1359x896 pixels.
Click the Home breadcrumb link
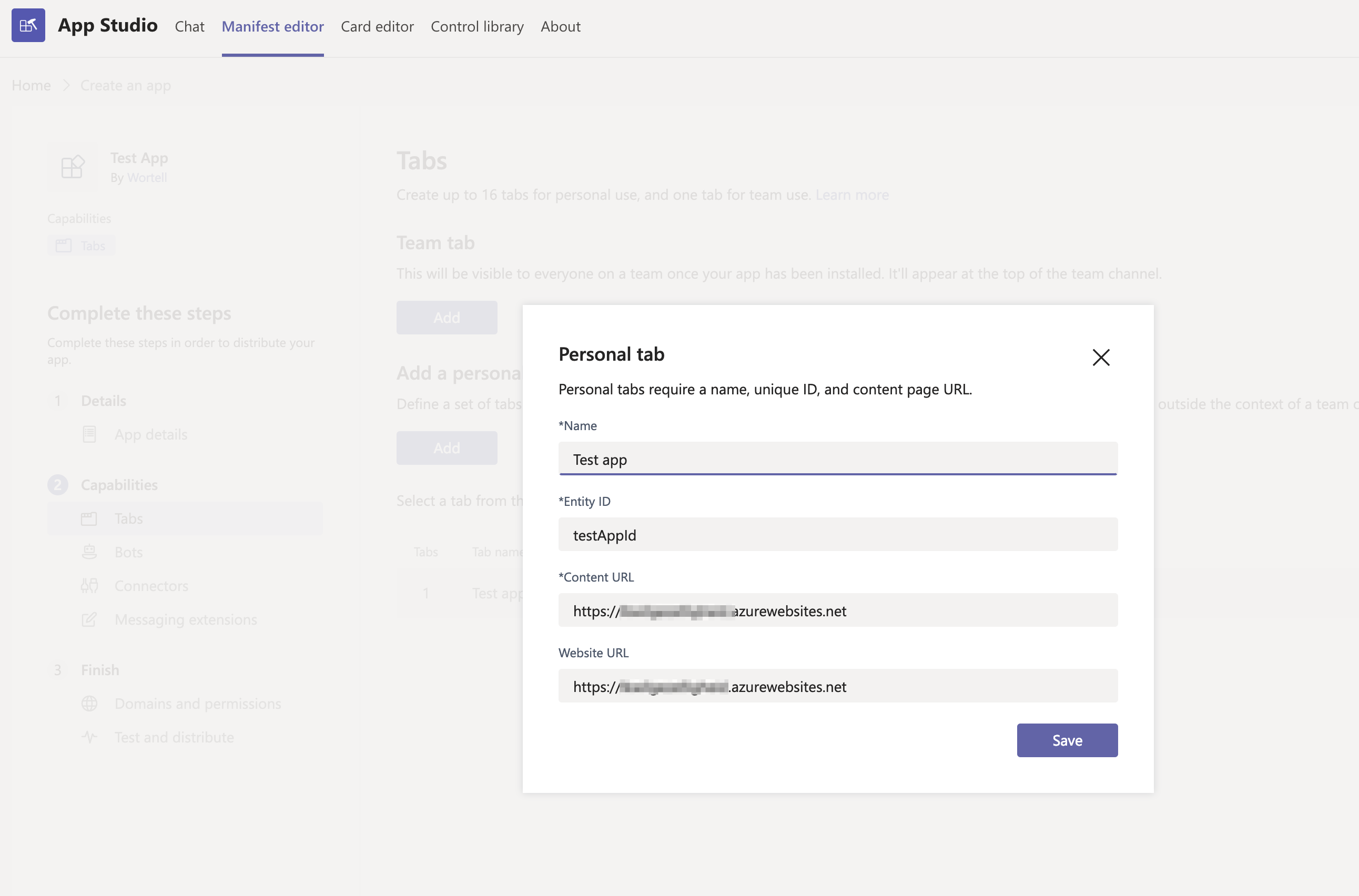(31, 85)
